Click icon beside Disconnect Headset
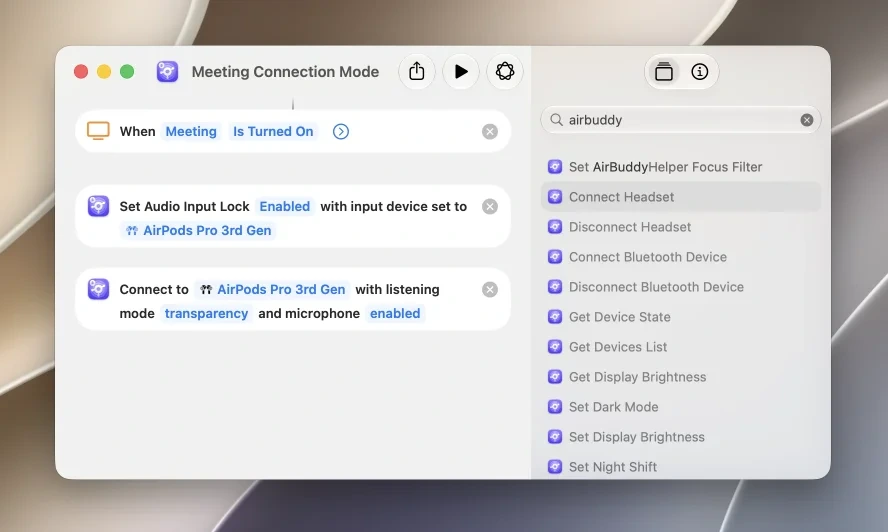This screenshot has width=888, height=532. [555, 227]
